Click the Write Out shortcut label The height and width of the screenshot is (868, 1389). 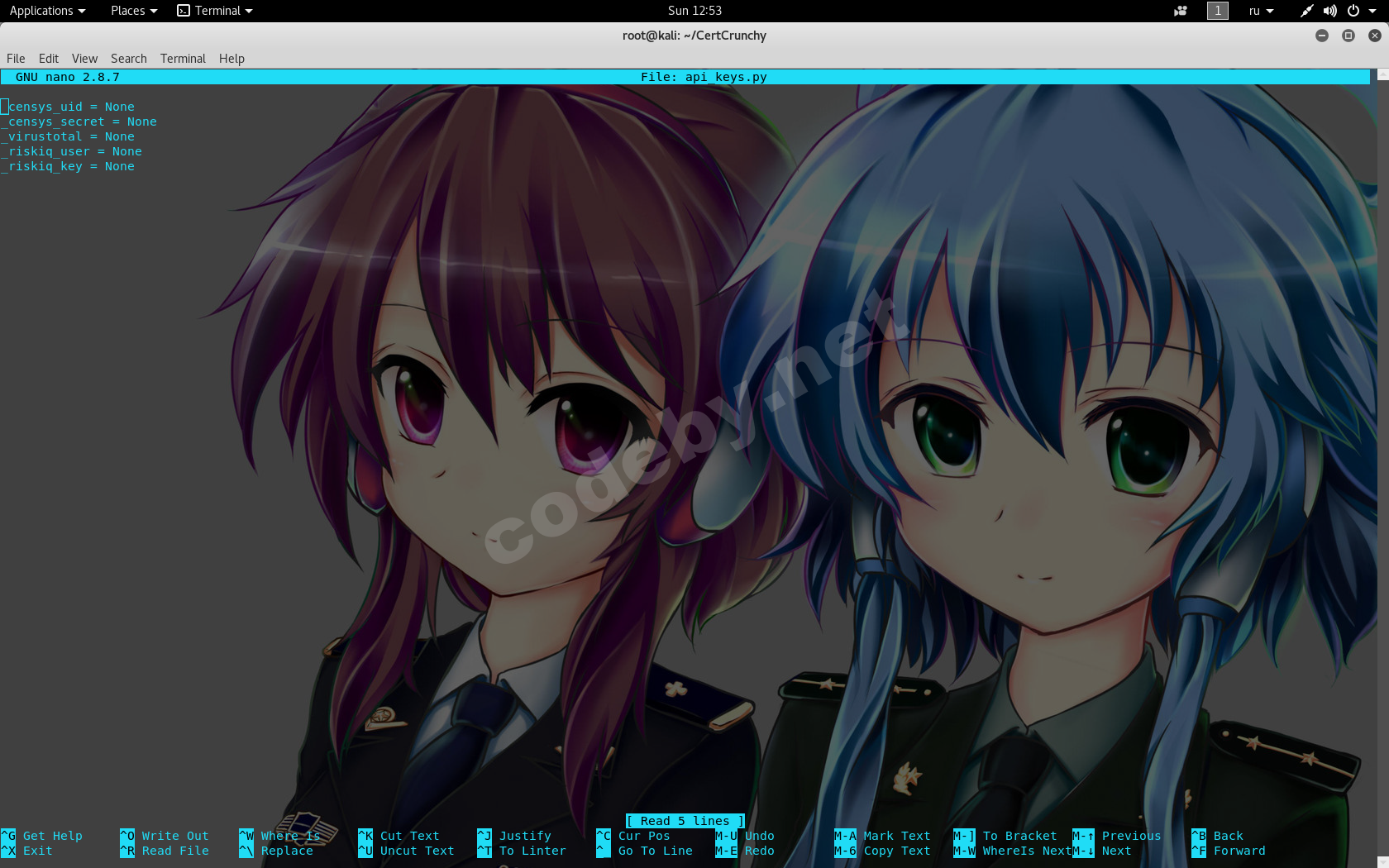pos(175,836)
